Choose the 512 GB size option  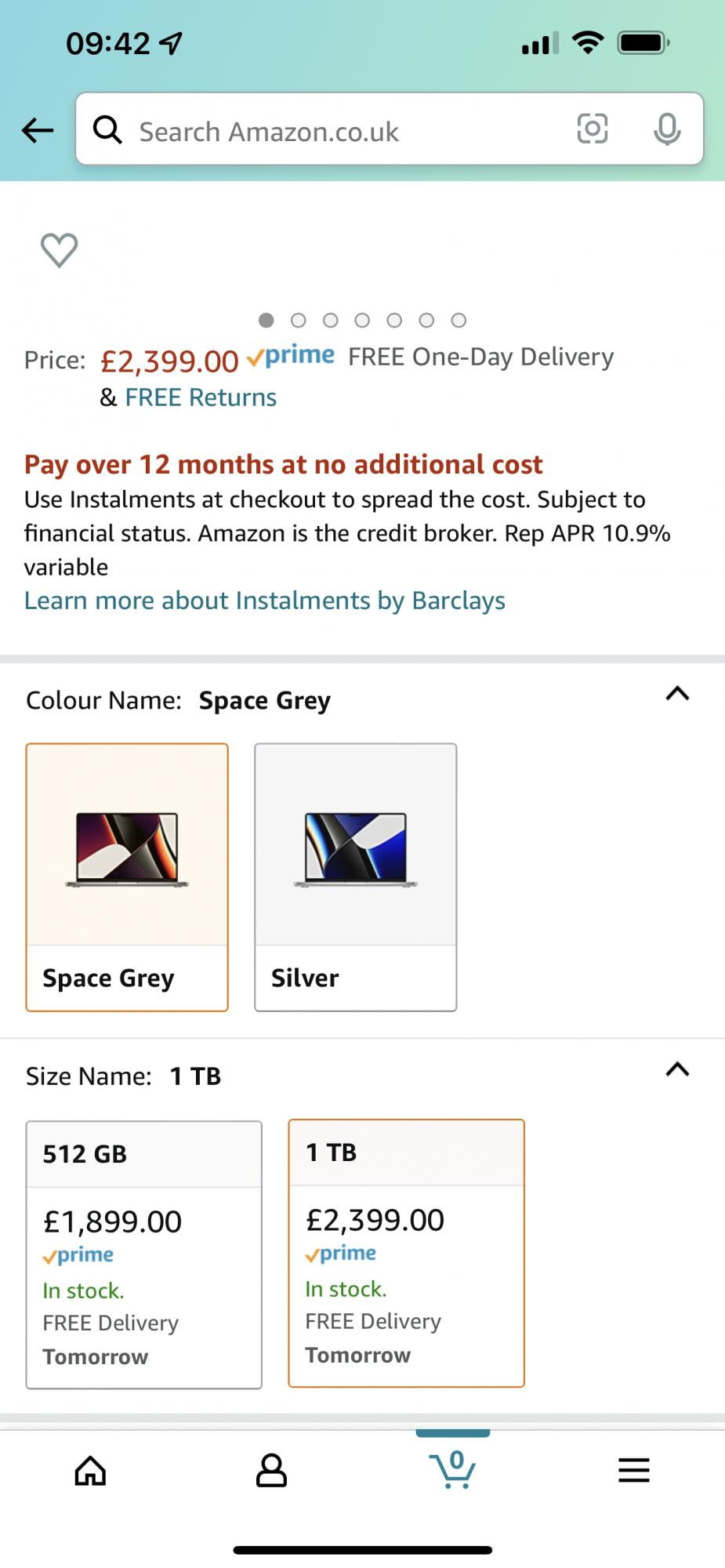[144, 1254]
